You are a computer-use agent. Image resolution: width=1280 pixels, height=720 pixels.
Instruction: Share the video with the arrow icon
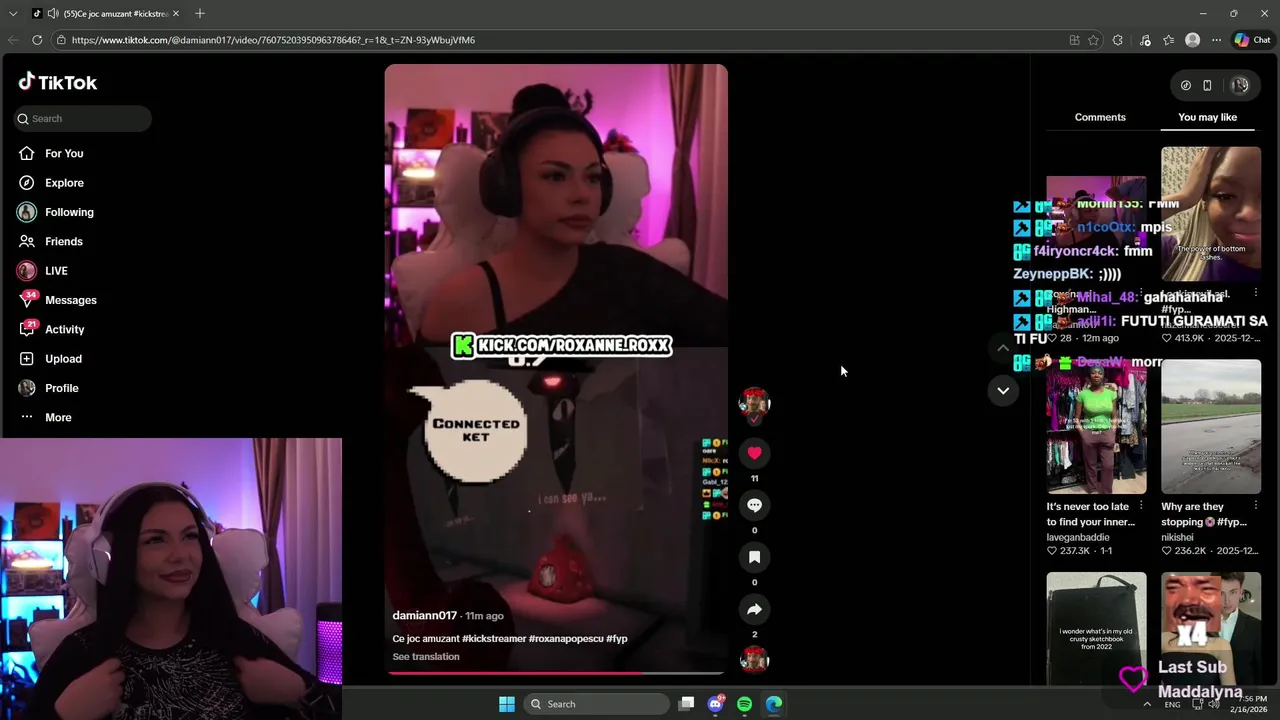754,609
